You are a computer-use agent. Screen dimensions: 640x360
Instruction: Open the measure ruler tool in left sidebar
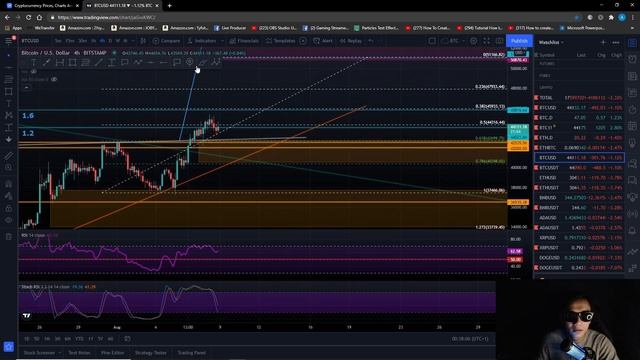9,156
